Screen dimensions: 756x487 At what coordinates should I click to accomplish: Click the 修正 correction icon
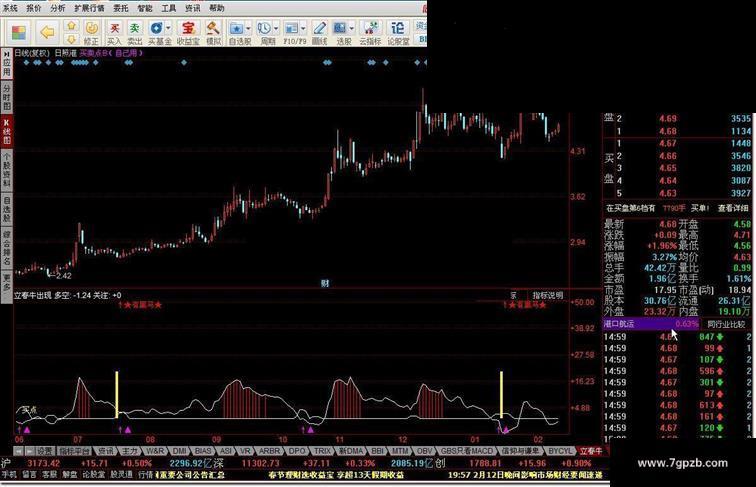click(x=91, y=32)
